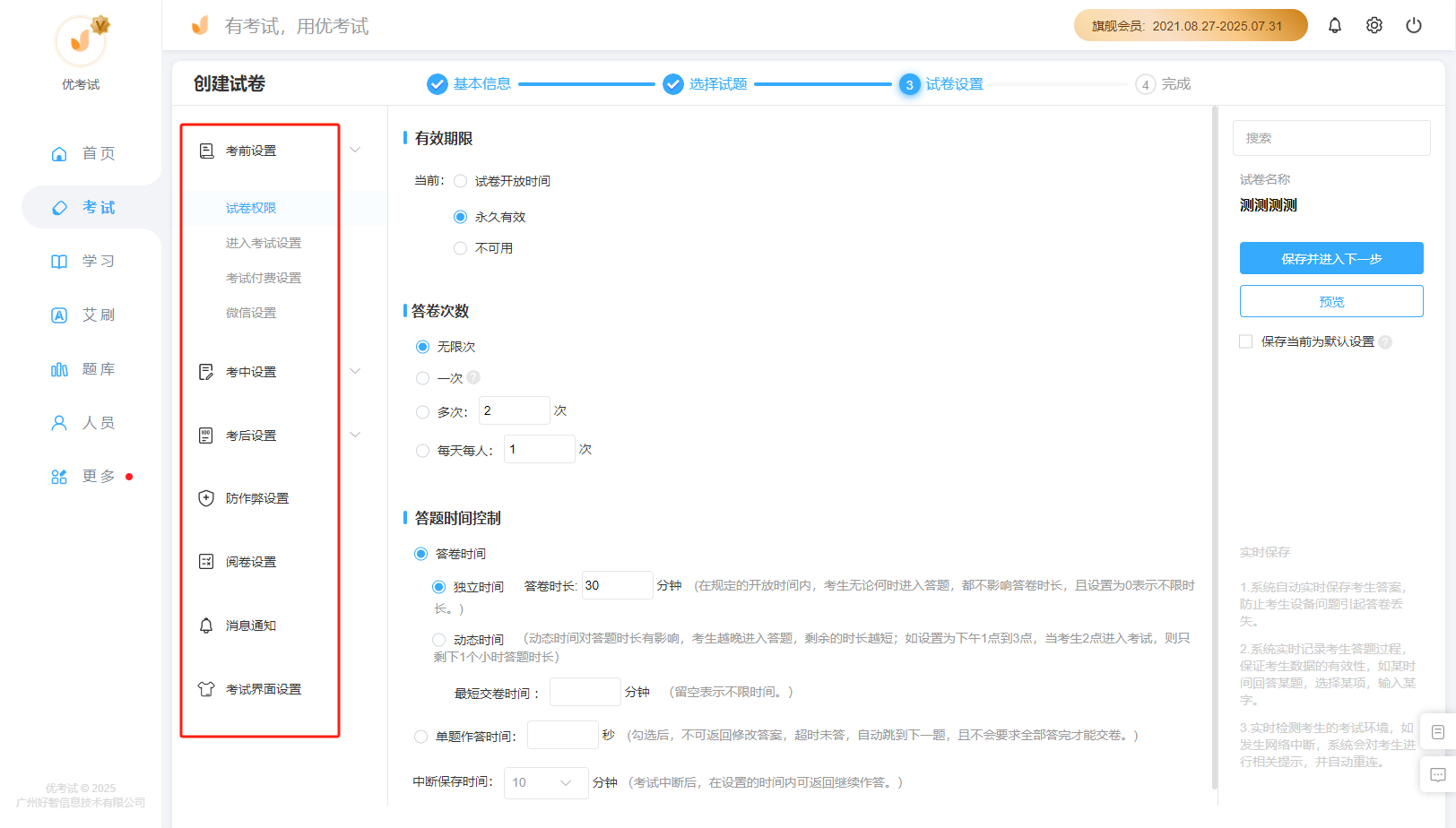Click the grid icon beside 更多
Screen dimensions: 1456x828
pos(59,477)
